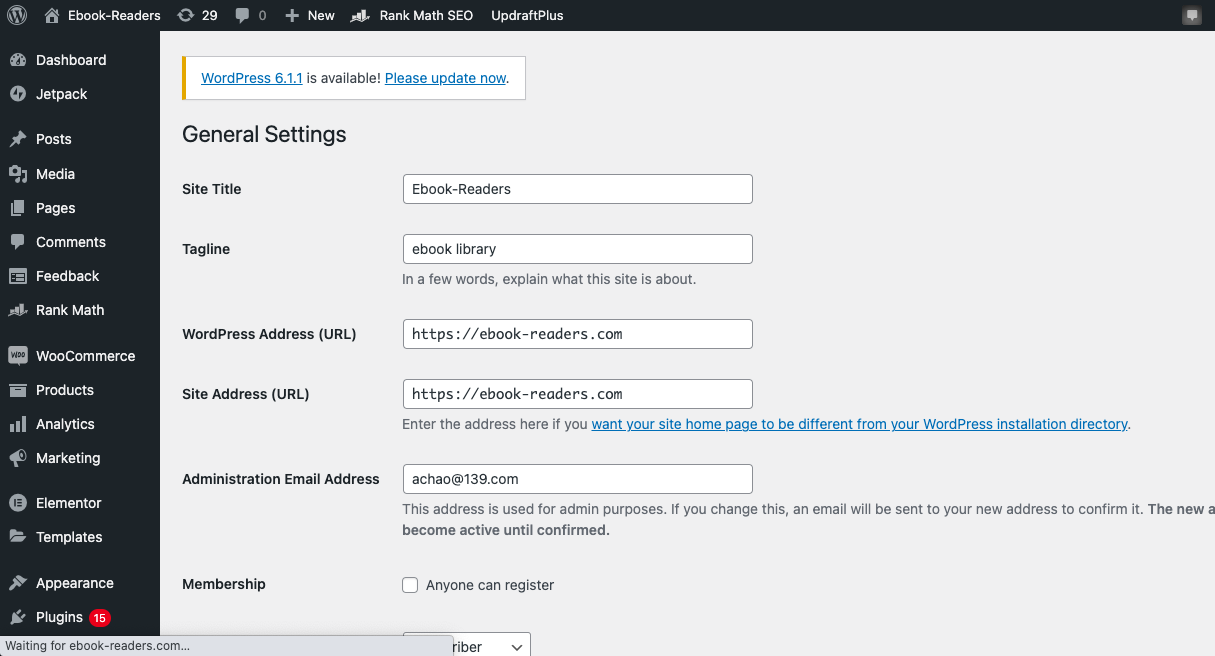
Task: Open the Pages menu label
Action: (x=56, y=208)
